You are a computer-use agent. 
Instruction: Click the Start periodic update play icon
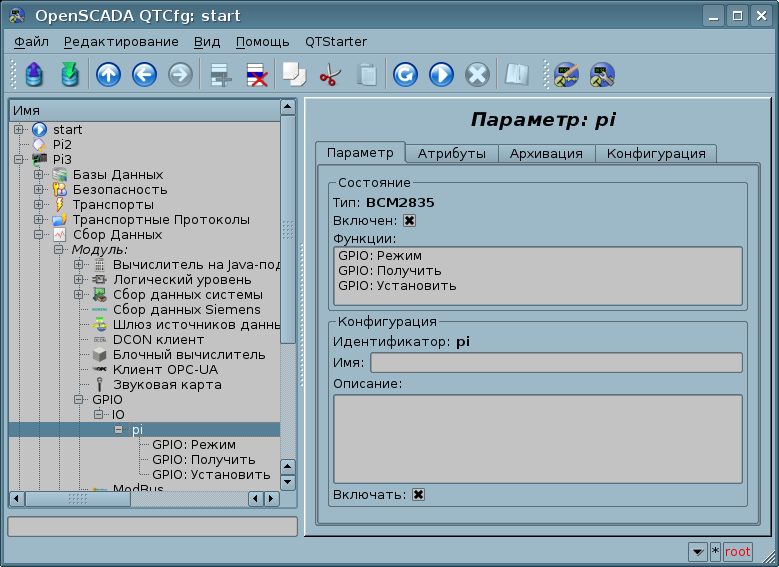tap(441, 74)
